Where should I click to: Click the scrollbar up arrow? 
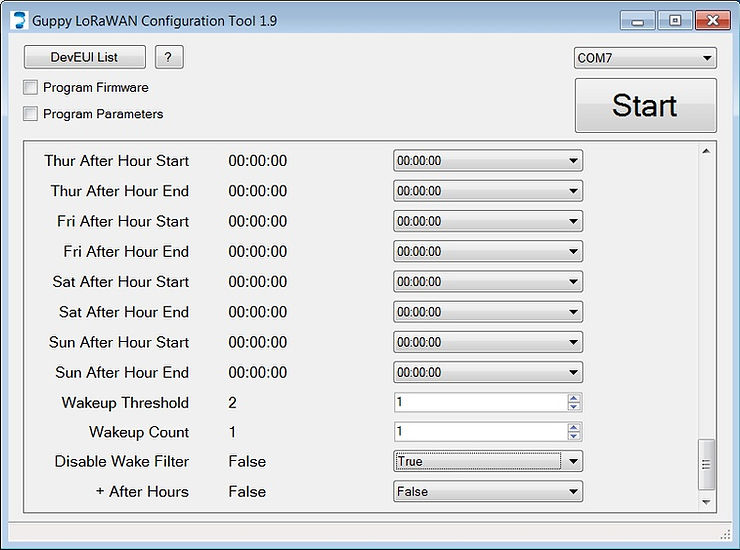click(706, 151)
